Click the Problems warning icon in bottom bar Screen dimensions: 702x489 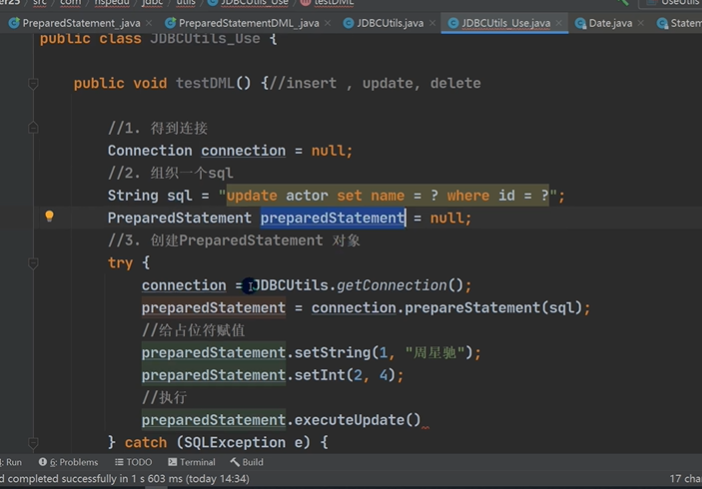tap(43, 462)
